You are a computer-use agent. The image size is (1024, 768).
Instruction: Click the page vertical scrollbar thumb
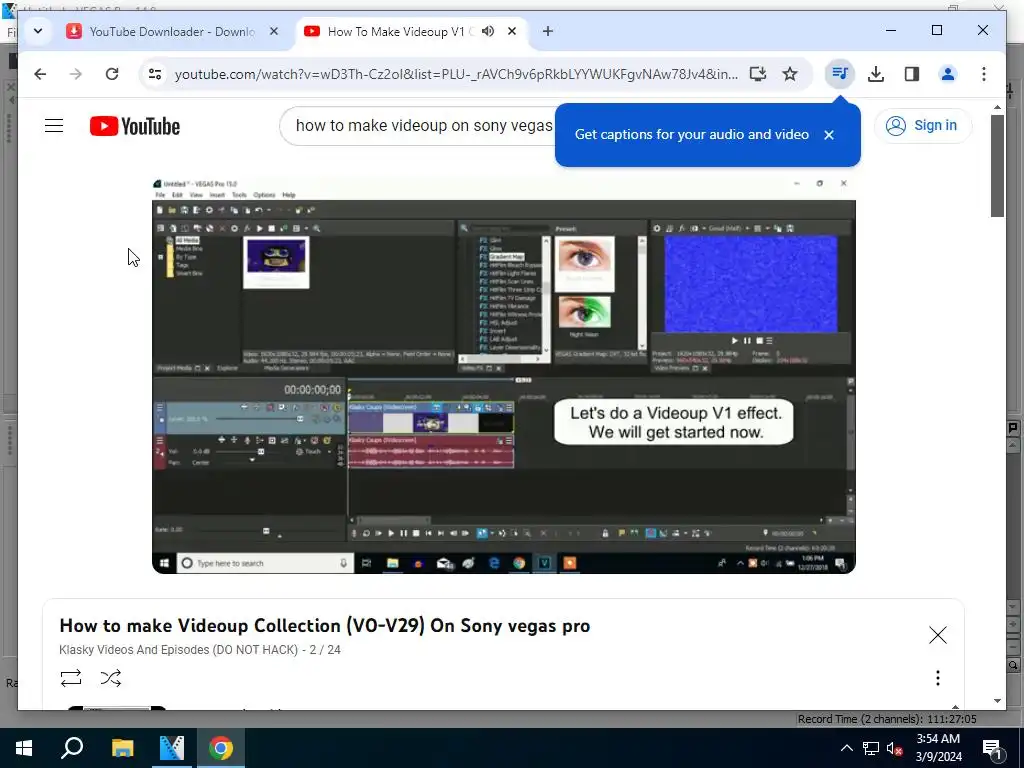(x=997, y=166)
